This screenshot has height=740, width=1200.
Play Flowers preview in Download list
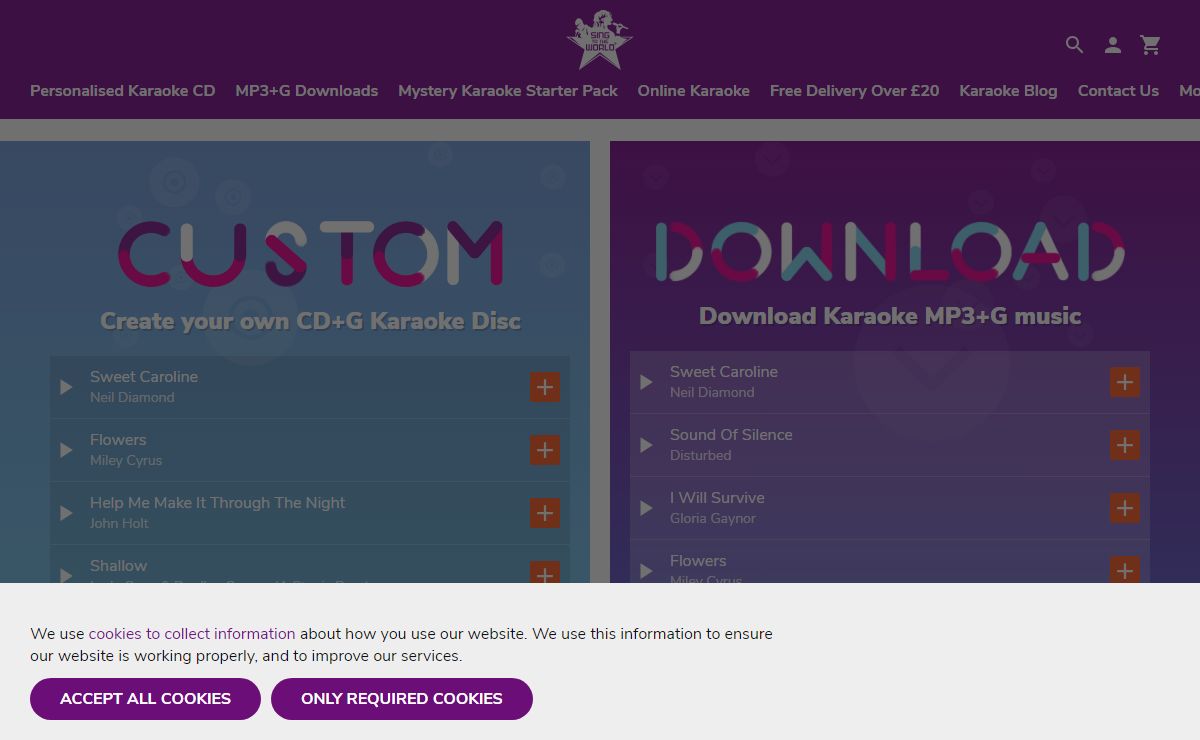646,570
